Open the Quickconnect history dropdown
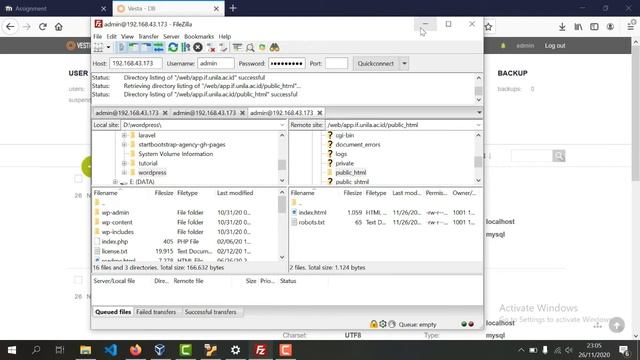The height and width of the screenshot is (360, 640). click(x=404, y=64)
